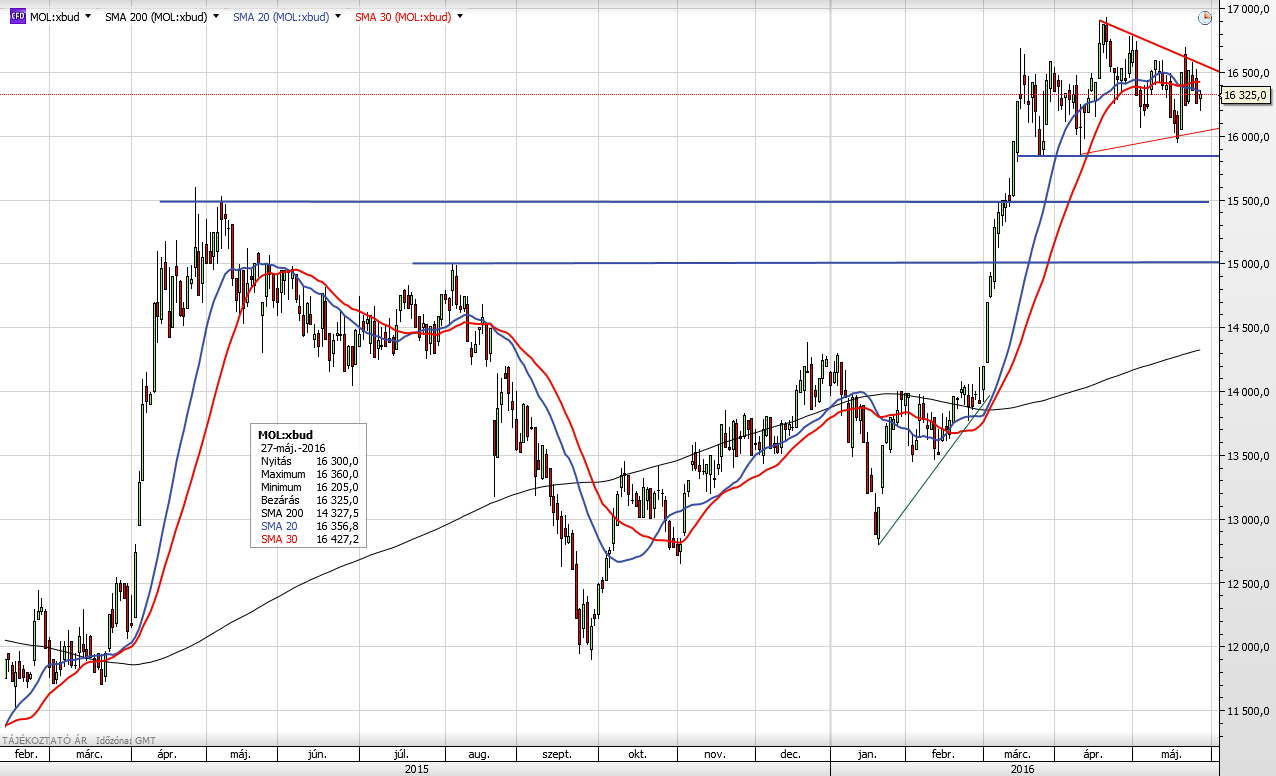Click the 16 500,0 price axis label
The image size is (1276, 776).
pos(1246,73)
